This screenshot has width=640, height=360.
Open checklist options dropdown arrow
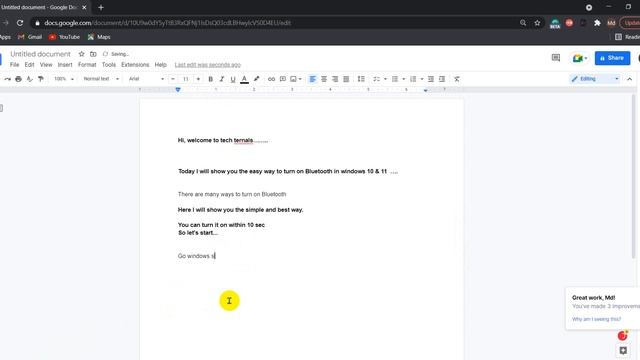385,79
